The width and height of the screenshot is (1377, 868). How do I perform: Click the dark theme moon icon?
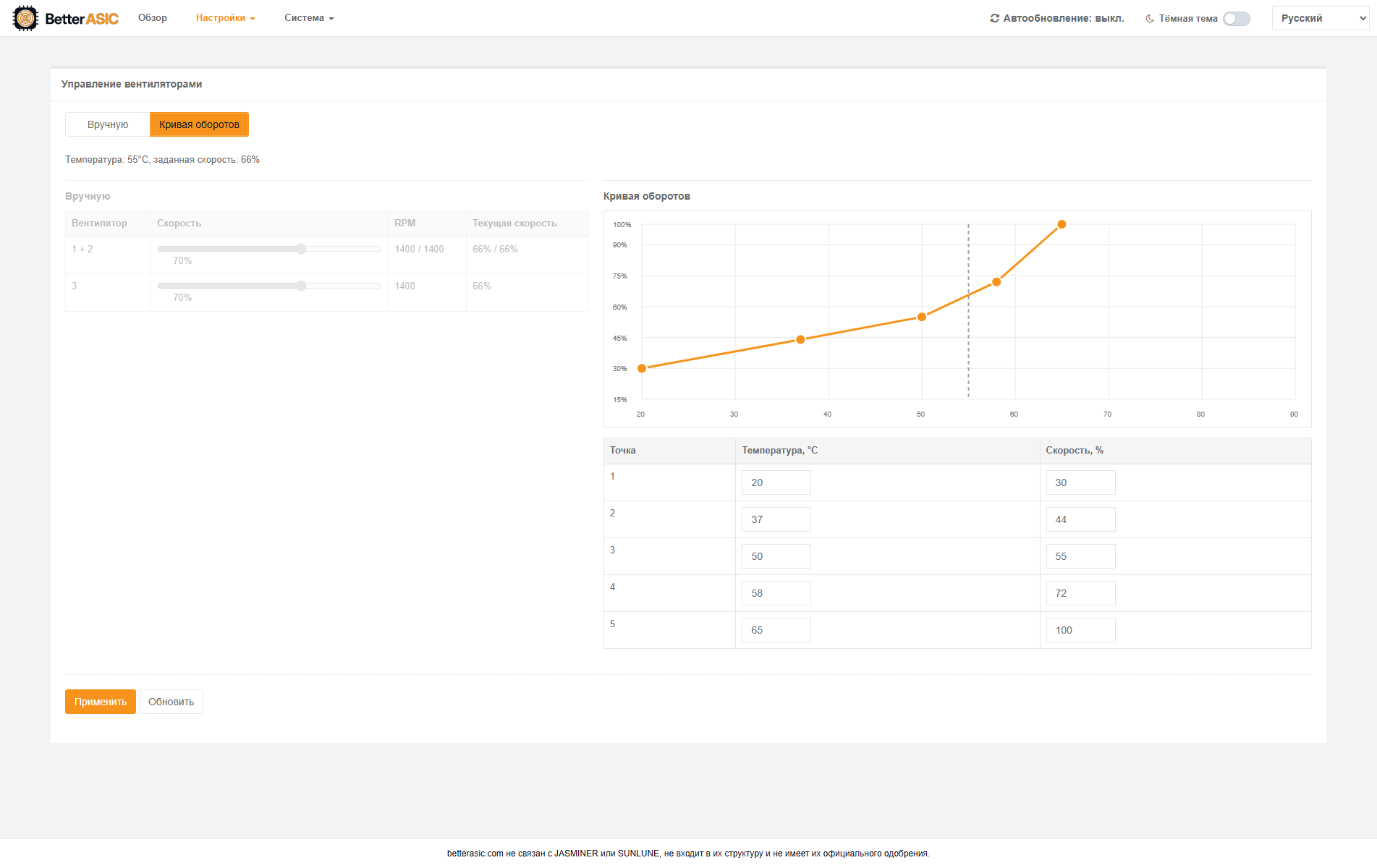point(1149,19)
